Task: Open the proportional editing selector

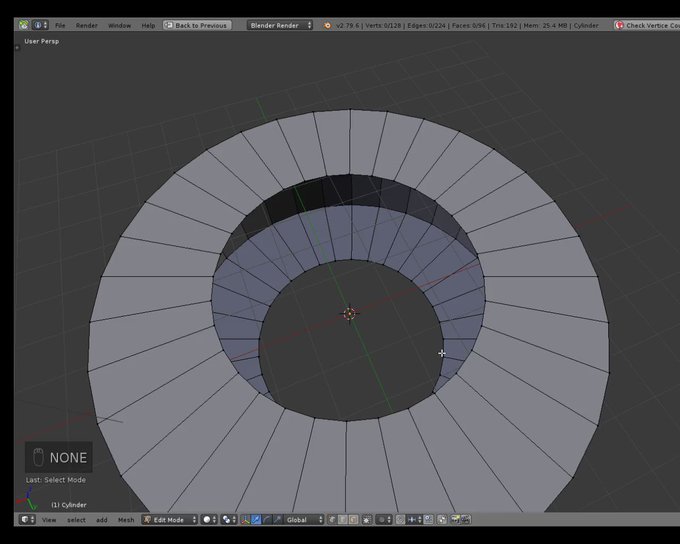Action: 384,520
